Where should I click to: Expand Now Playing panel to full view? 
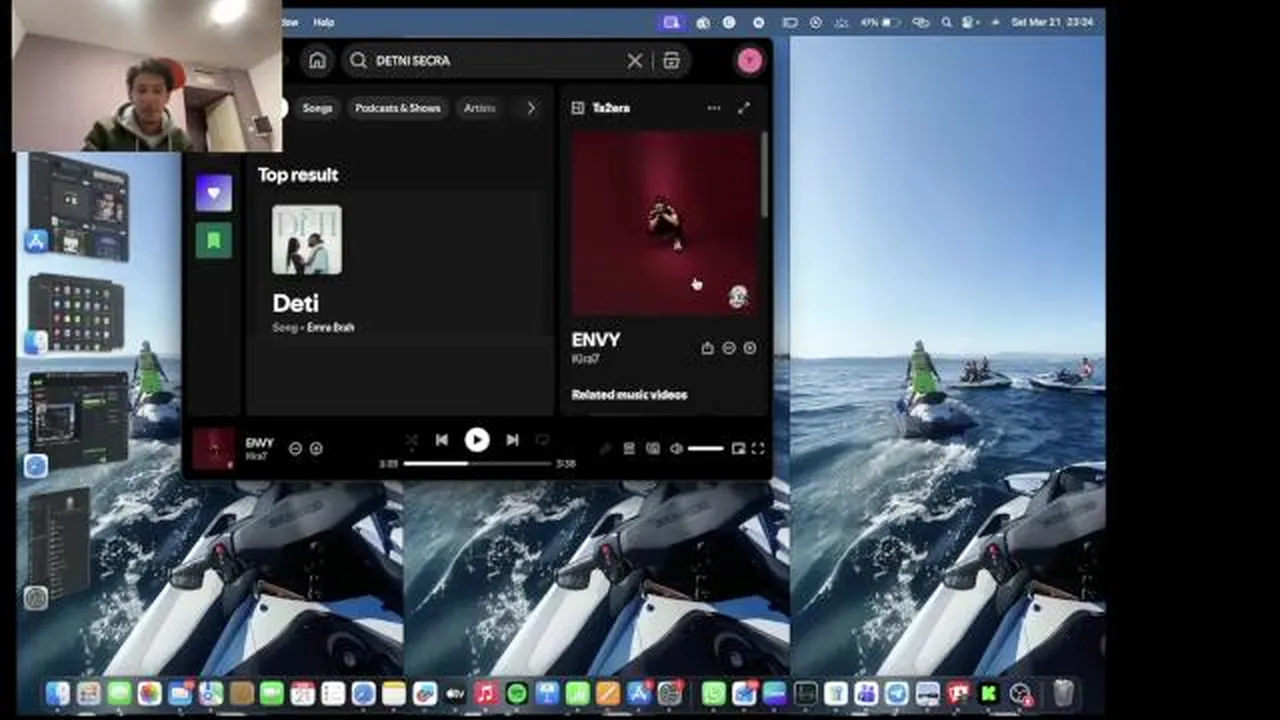click(743, 108)
